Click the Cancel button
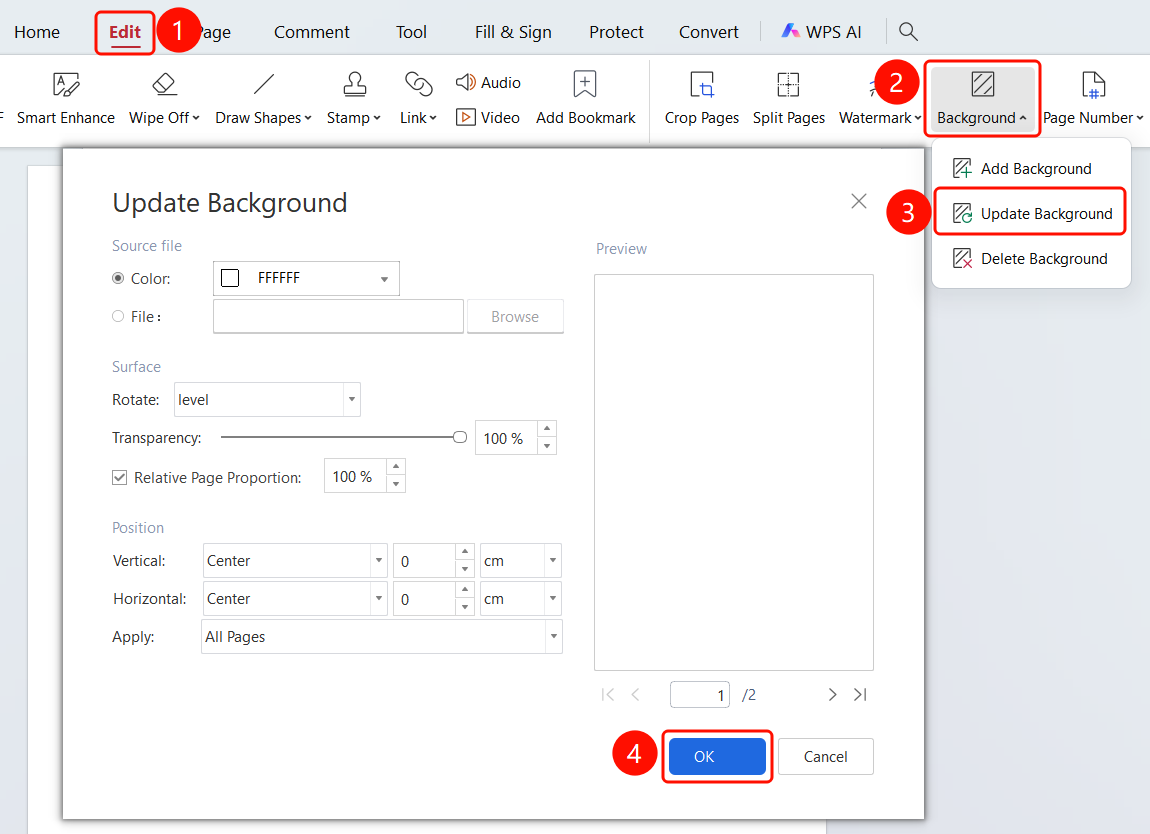Viewport: 1150px width, 834px height. click(826, 756)
